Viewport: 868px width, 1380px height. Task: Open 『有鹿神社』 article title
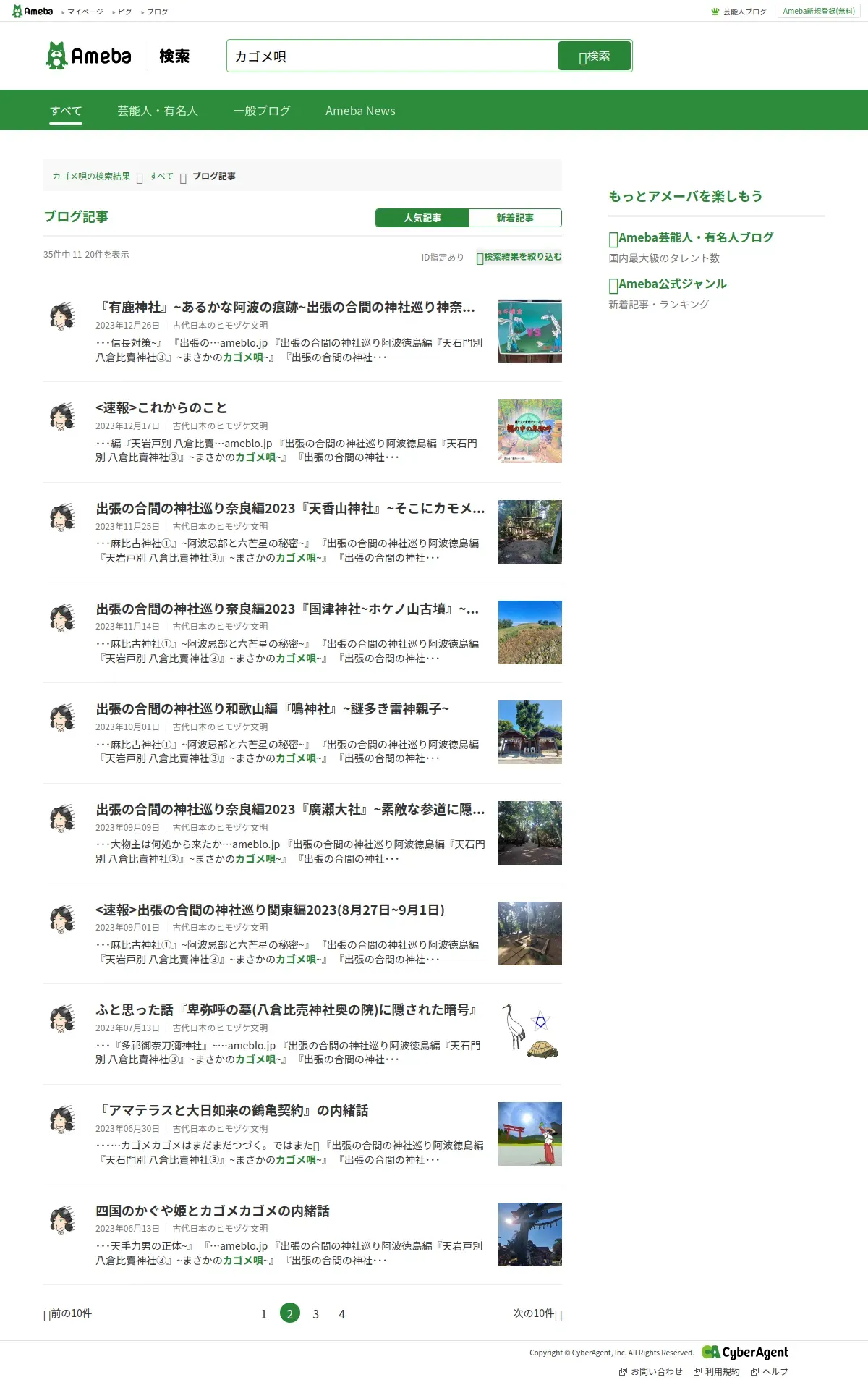click(x=285, y=308)
